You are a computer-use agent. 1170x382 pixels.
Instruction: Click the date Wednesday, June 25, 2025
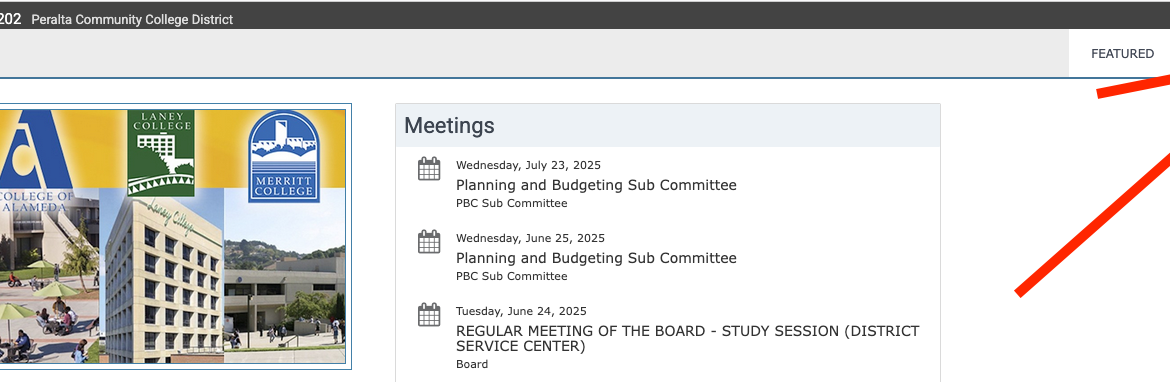(531, 239)
